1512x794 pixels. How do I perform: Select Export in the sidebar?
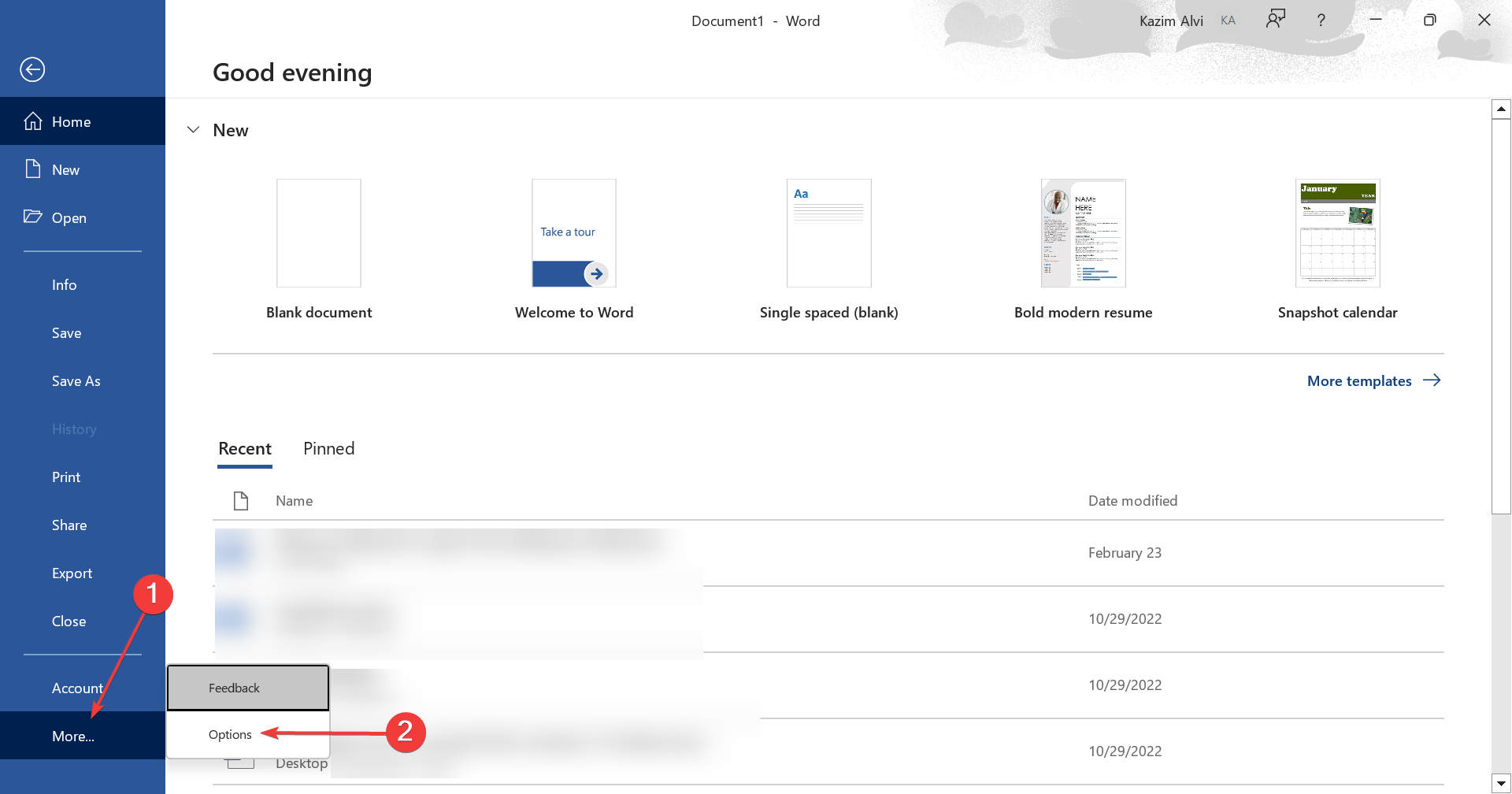tap(83, 573)
